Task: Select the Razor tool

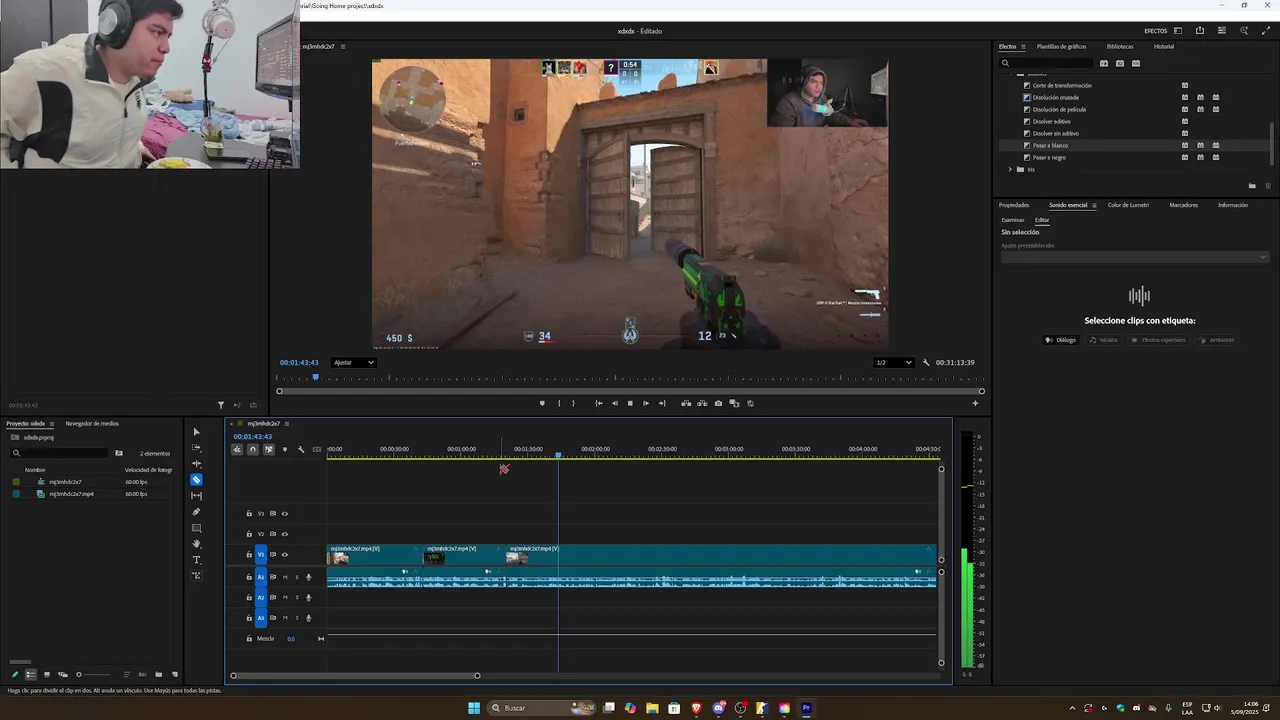Action: (196, 480)
